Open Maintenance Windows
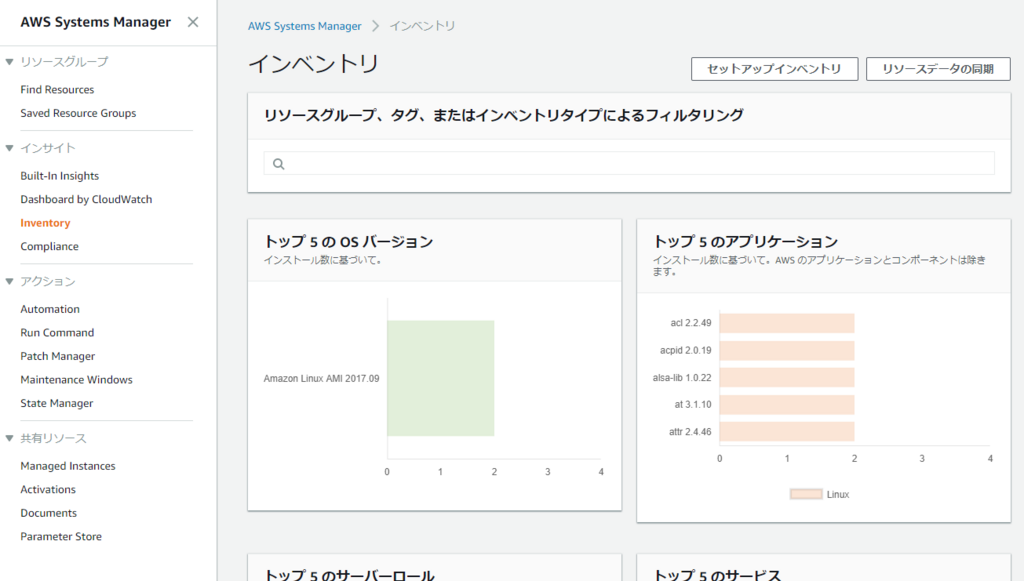The image size is (1024, 581). [76, 379]
